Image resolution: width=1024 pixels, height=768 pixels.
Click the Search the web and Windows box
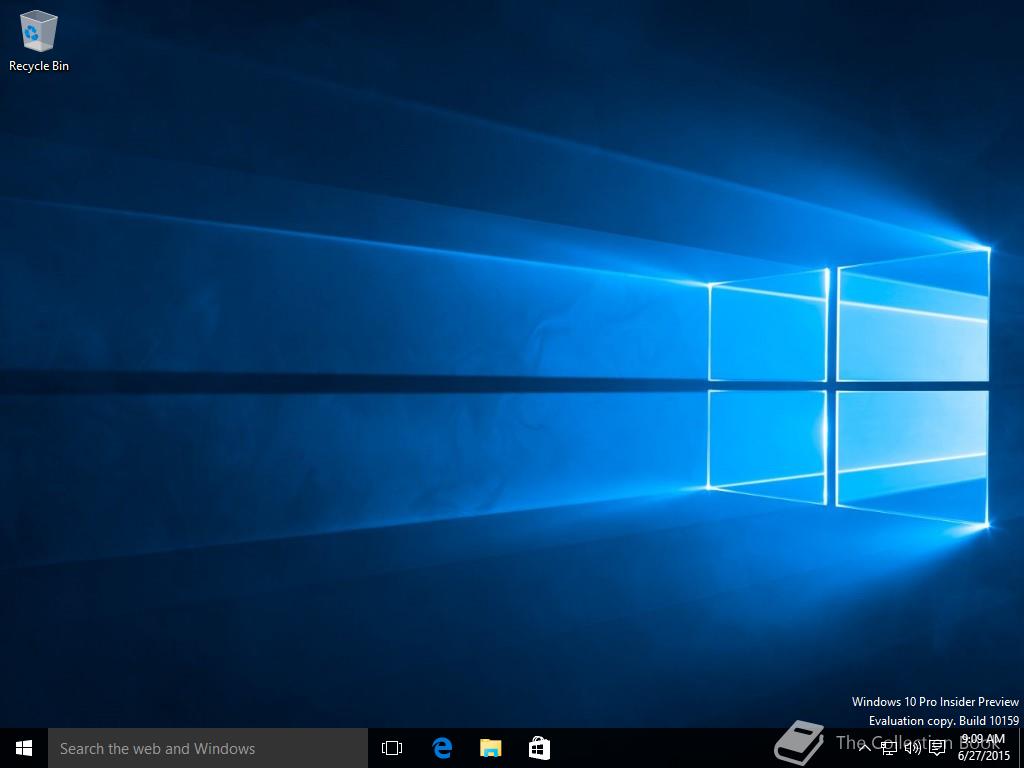coord(208,748)
